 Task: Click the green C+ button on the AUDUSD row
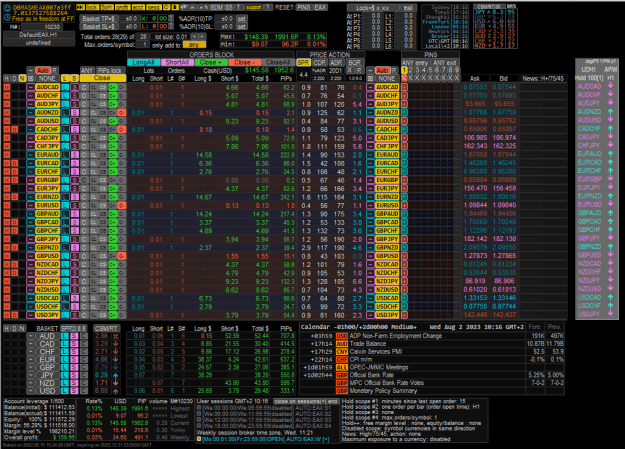pyautogui.click(x=113, y=121)
